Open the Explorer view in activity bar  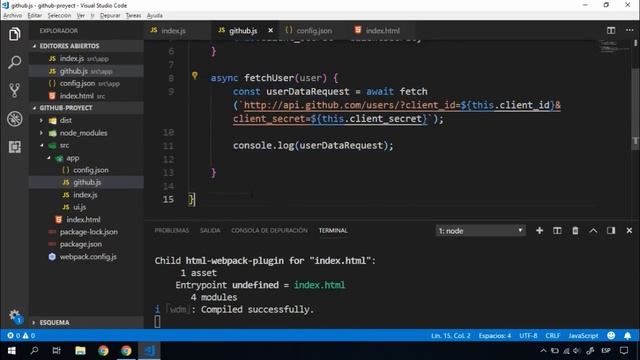14,34
